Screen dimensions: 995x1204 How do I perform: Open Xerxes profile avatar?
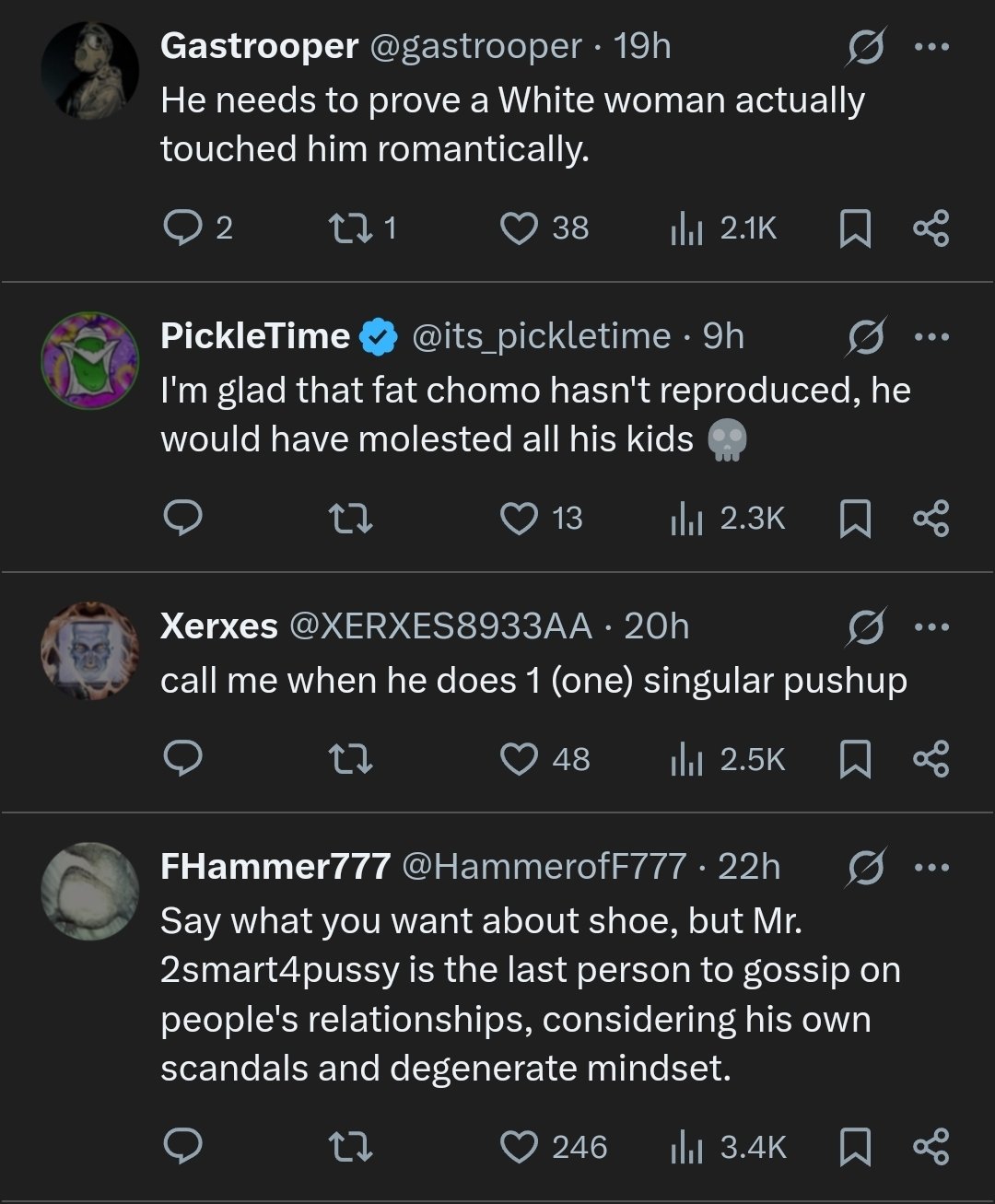pyautogui.click(x=90, y=650)
